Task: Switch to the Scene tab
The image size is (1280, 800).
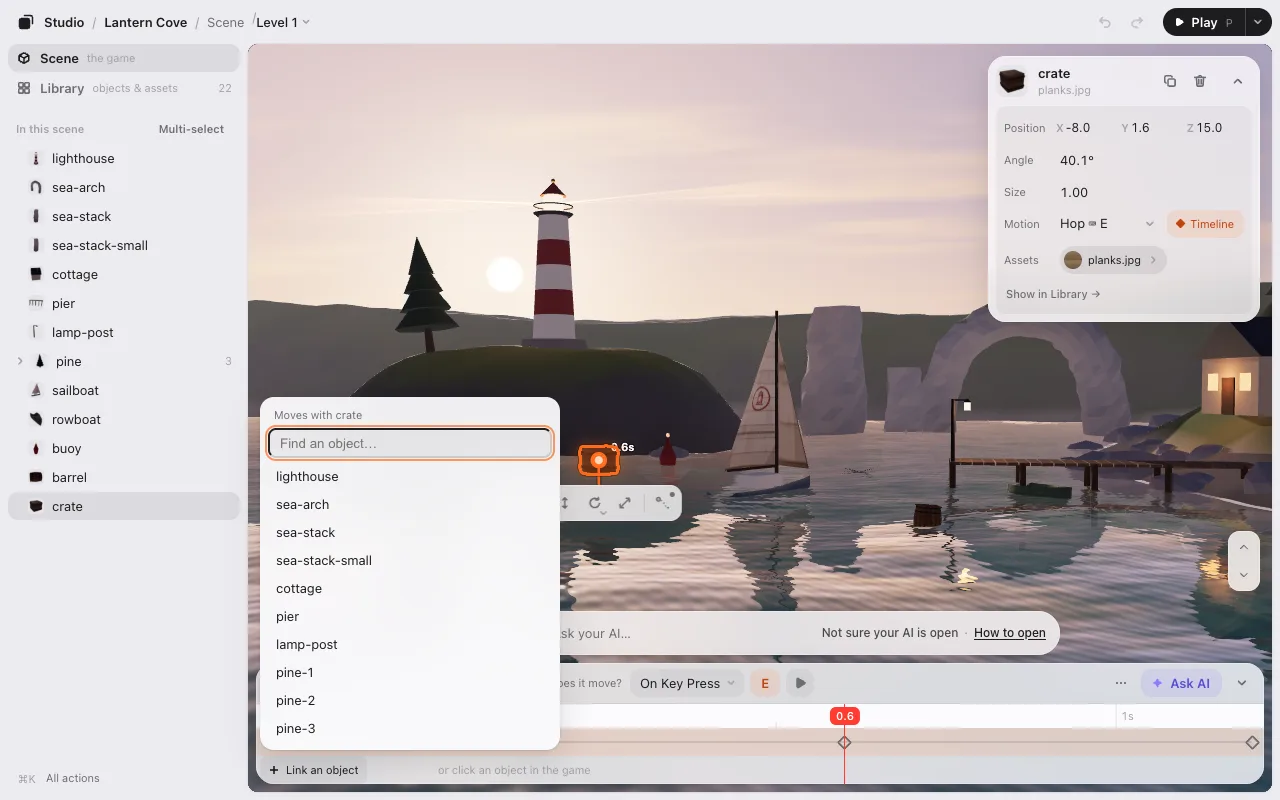Action: point(124,58)
